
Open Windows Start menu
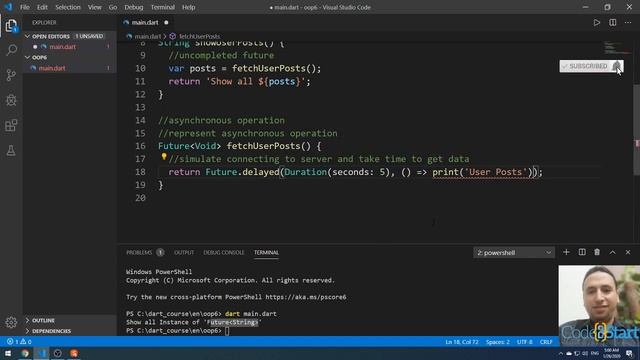click(x=8, y=353)
